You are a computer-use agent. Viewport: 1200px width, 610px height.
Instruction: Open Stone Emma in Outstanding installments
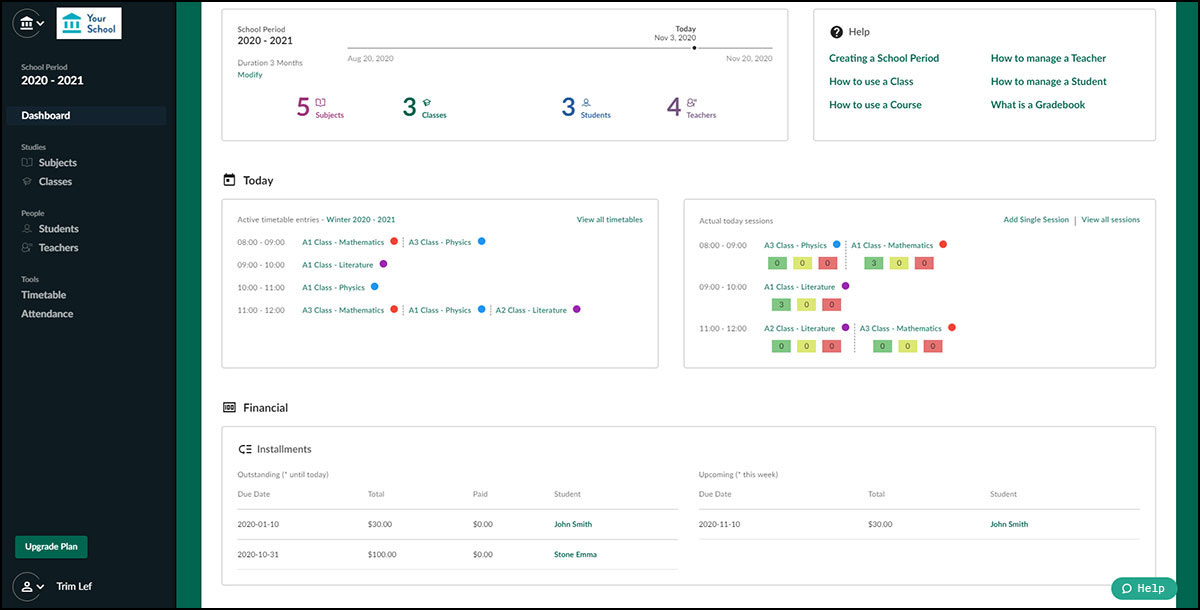(x=575, y=554)
